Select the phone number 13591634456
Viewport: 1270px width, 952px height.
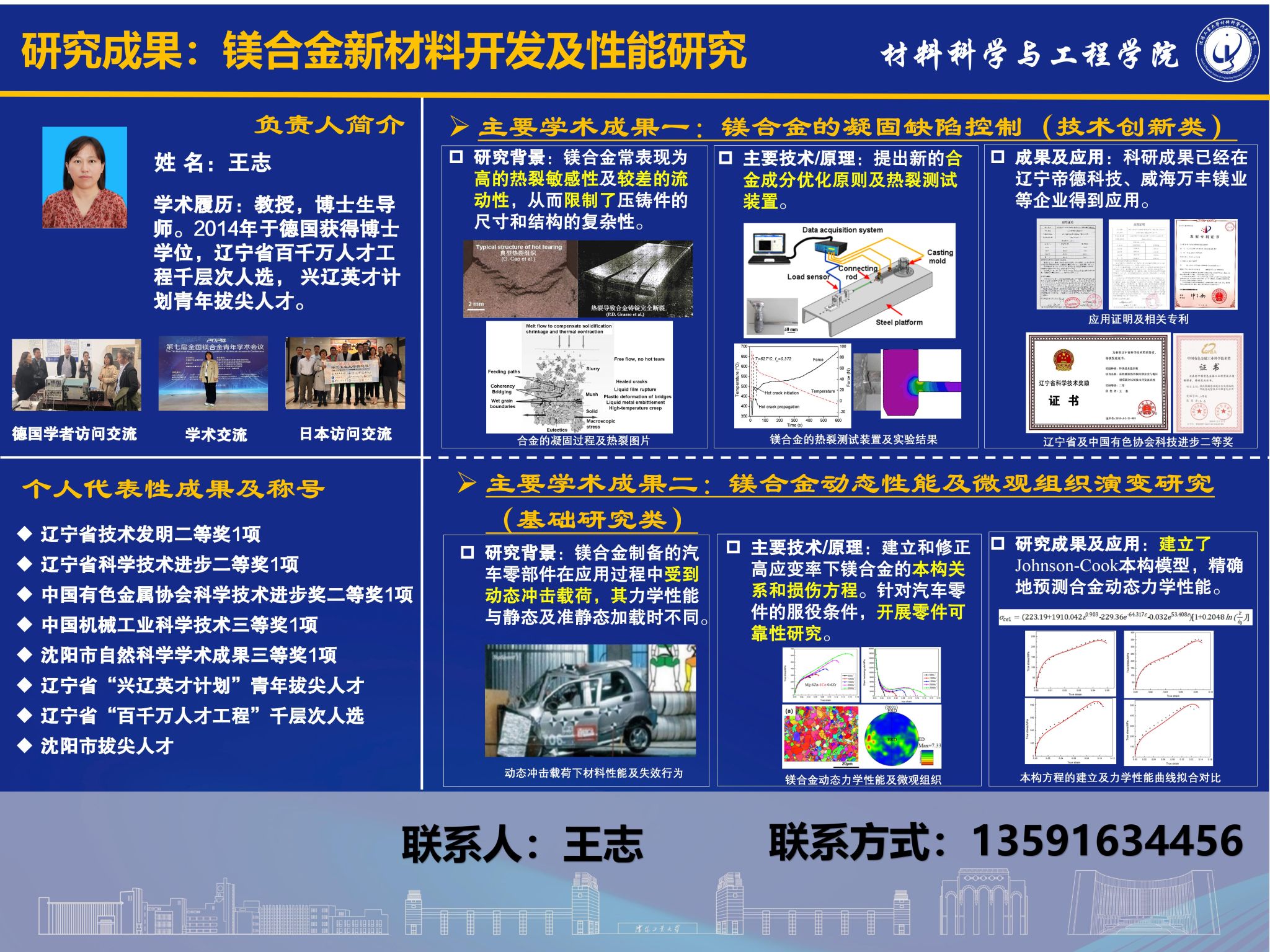(x=1108, y=841)
